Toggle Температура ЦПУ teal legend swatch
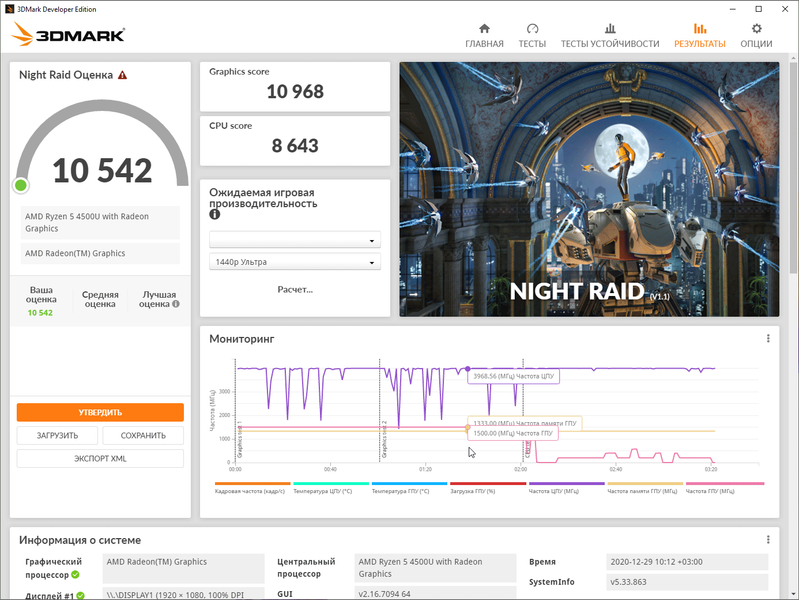Screen dimensions: 799x600 (331, 483)
